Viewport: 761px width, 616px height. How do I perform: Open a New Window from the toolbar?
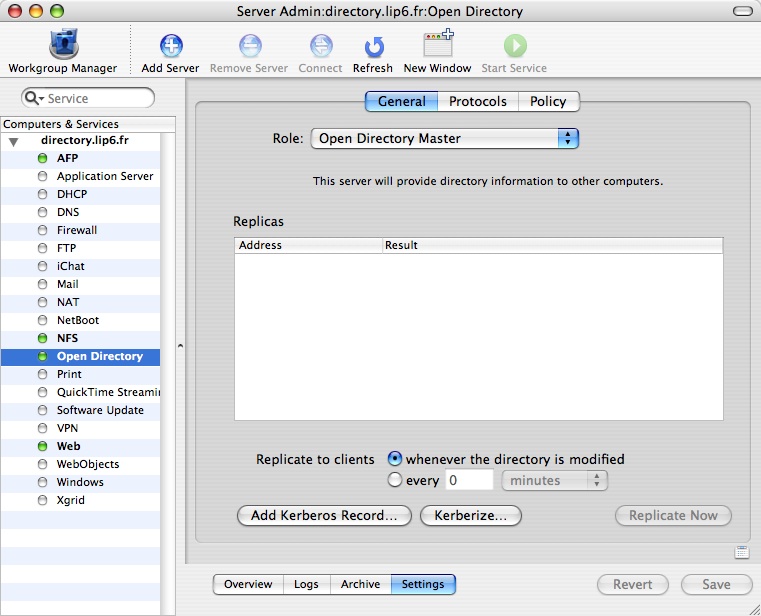437,47
